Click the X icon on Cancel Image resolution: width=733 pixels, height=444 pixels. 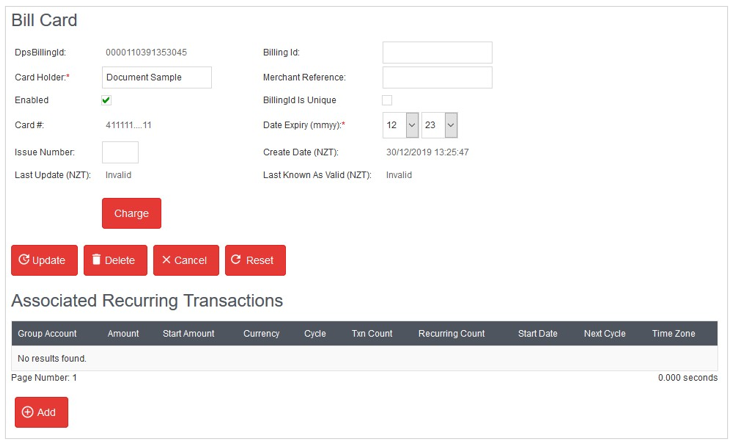click(x=166, y=260)
